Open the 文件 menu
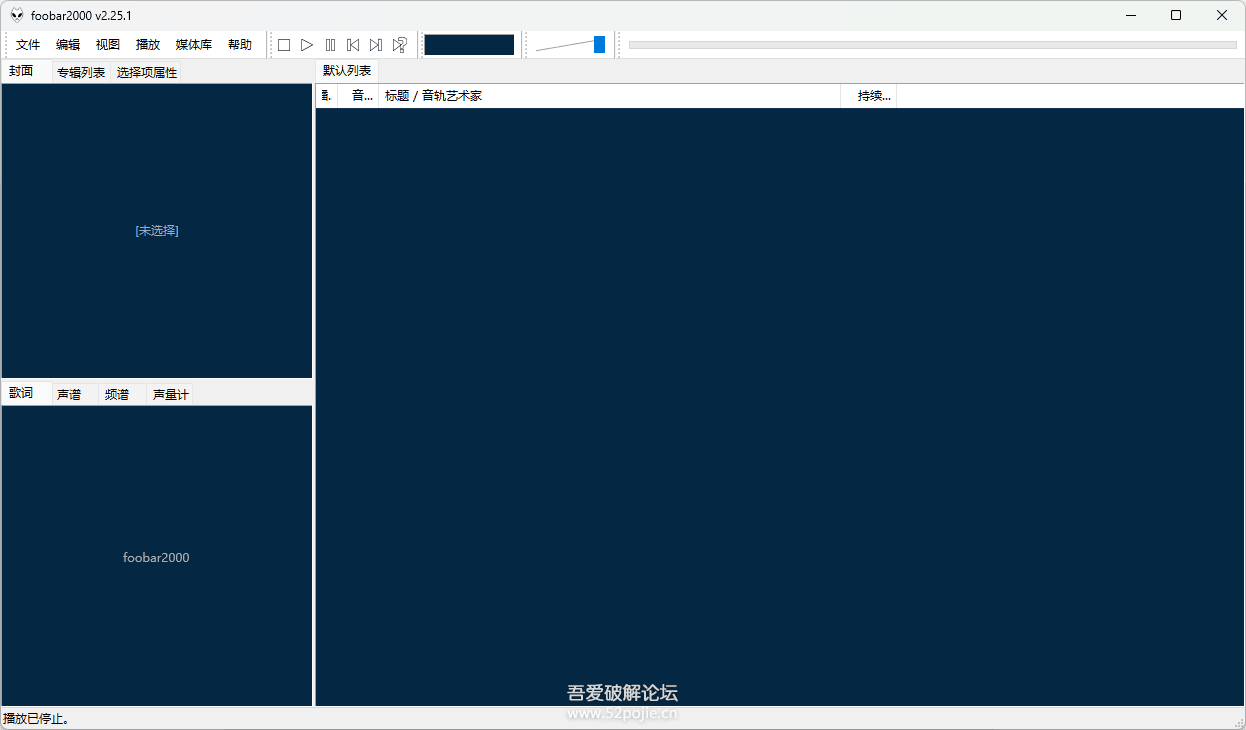This screenshot has width=1246, height=730. tap(28, 45)
